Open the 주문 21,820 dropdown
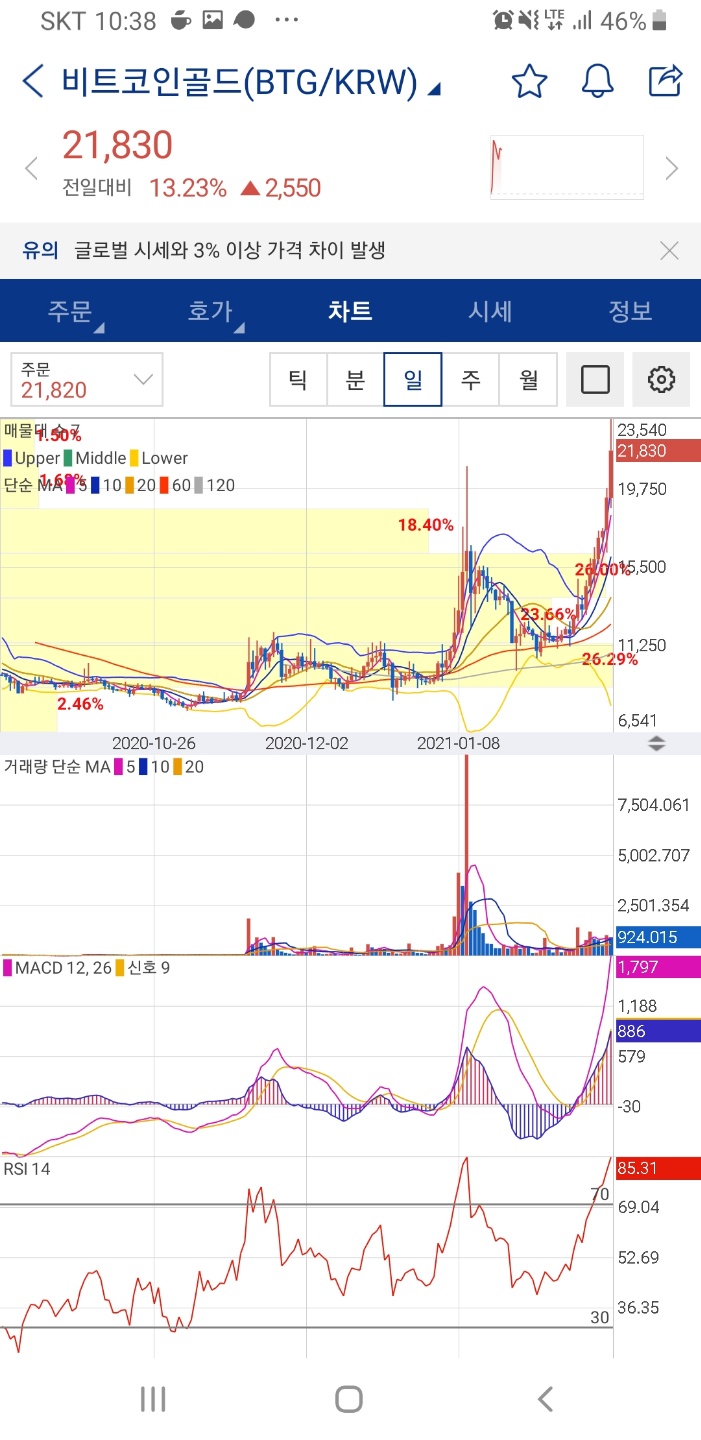Screen dimensions: 701x1440 [86, 380]
